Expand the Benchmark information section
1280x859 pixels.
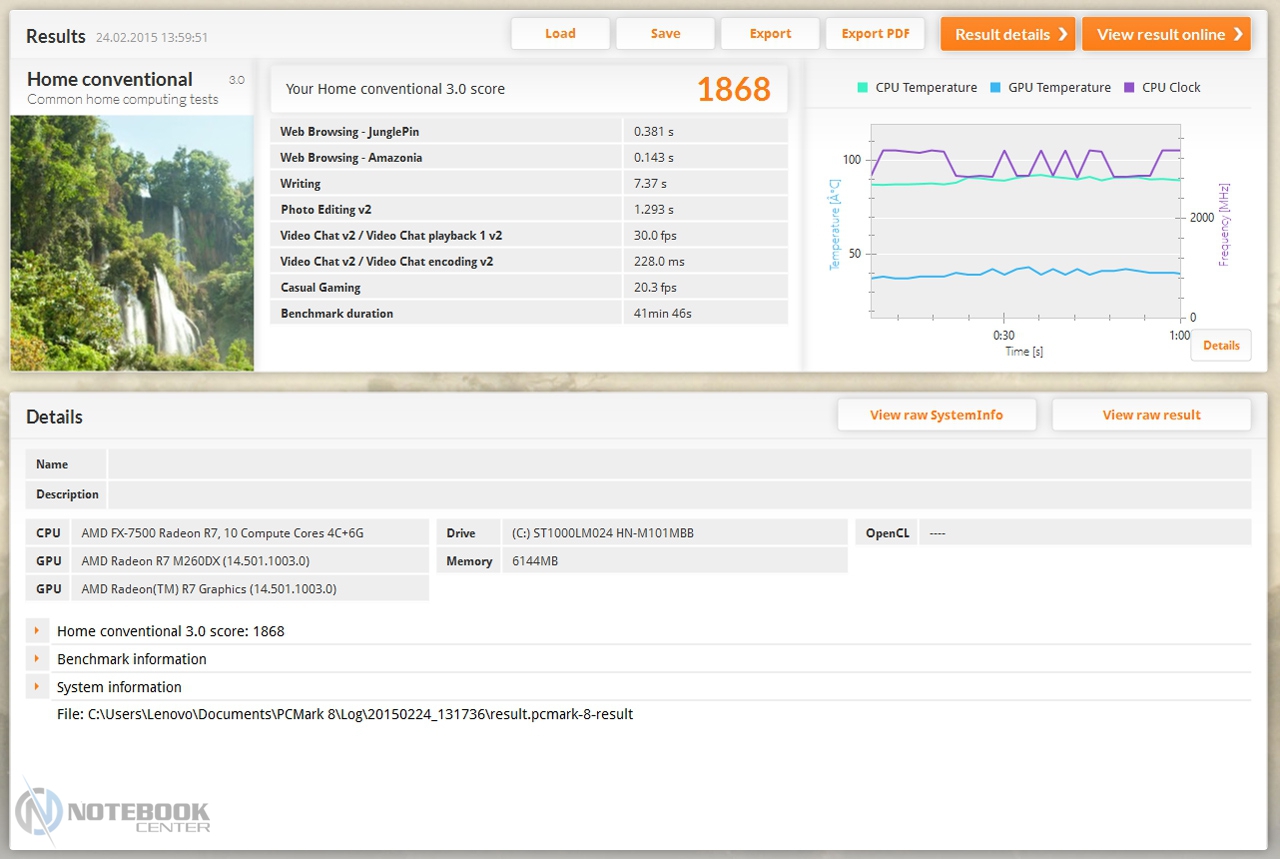click(37, 659)
